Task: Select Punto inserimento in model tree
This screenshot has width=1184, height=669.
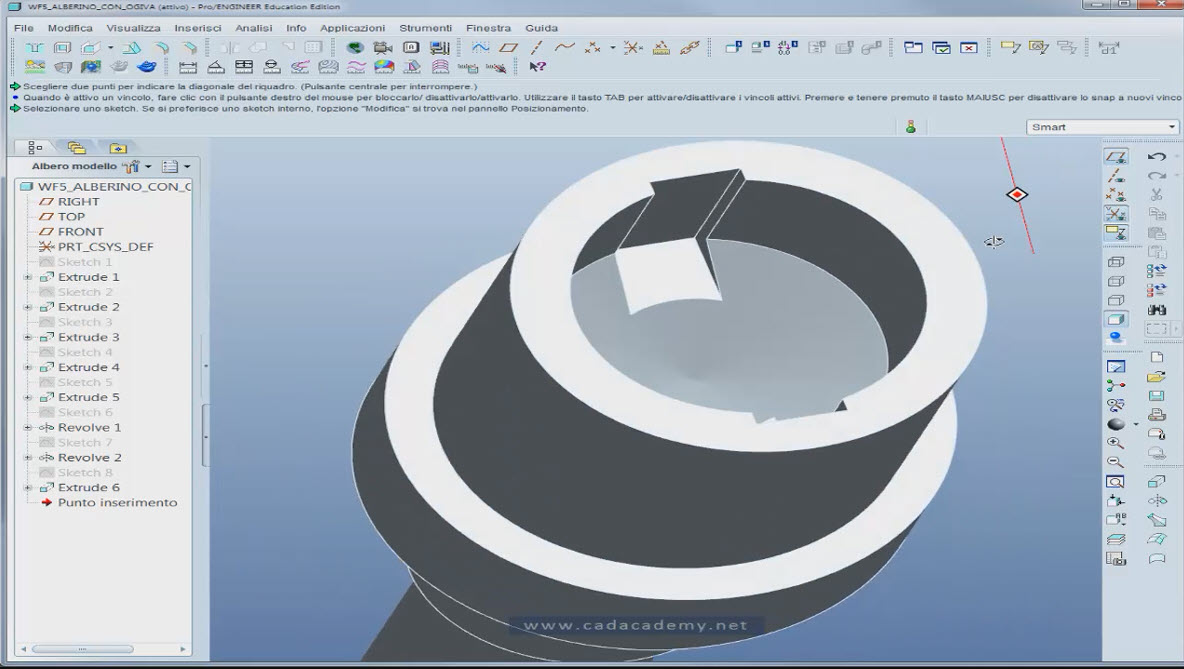Action: [117, 503]
